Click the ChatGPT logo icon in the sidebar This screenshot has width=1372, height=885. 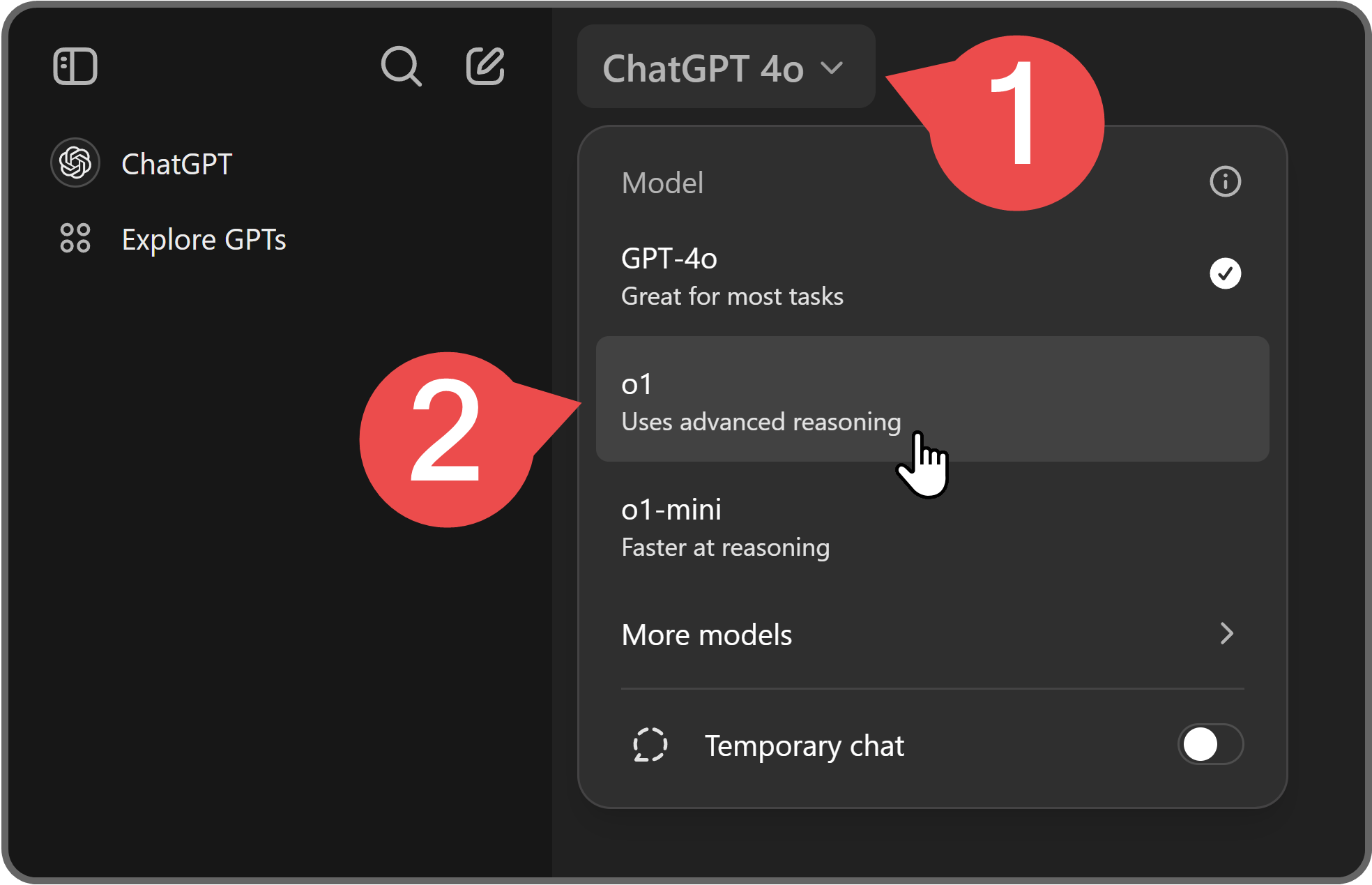75,162
